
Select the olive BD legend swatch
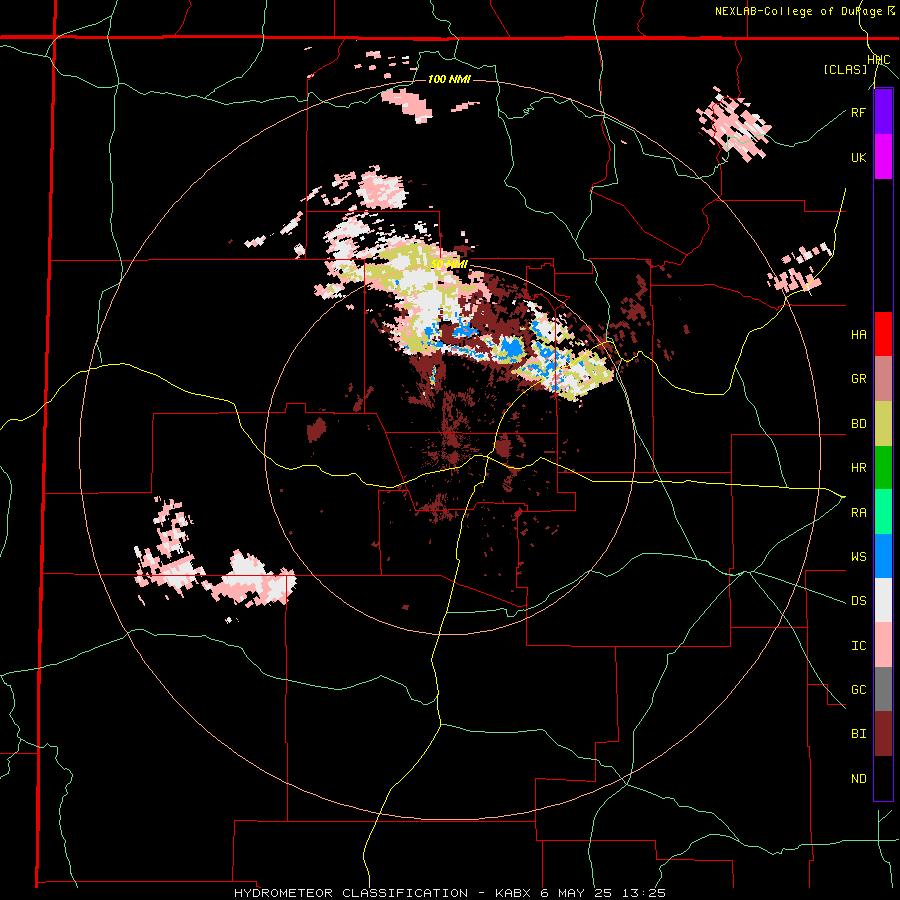pyautogui.click(x=883, y=423)
